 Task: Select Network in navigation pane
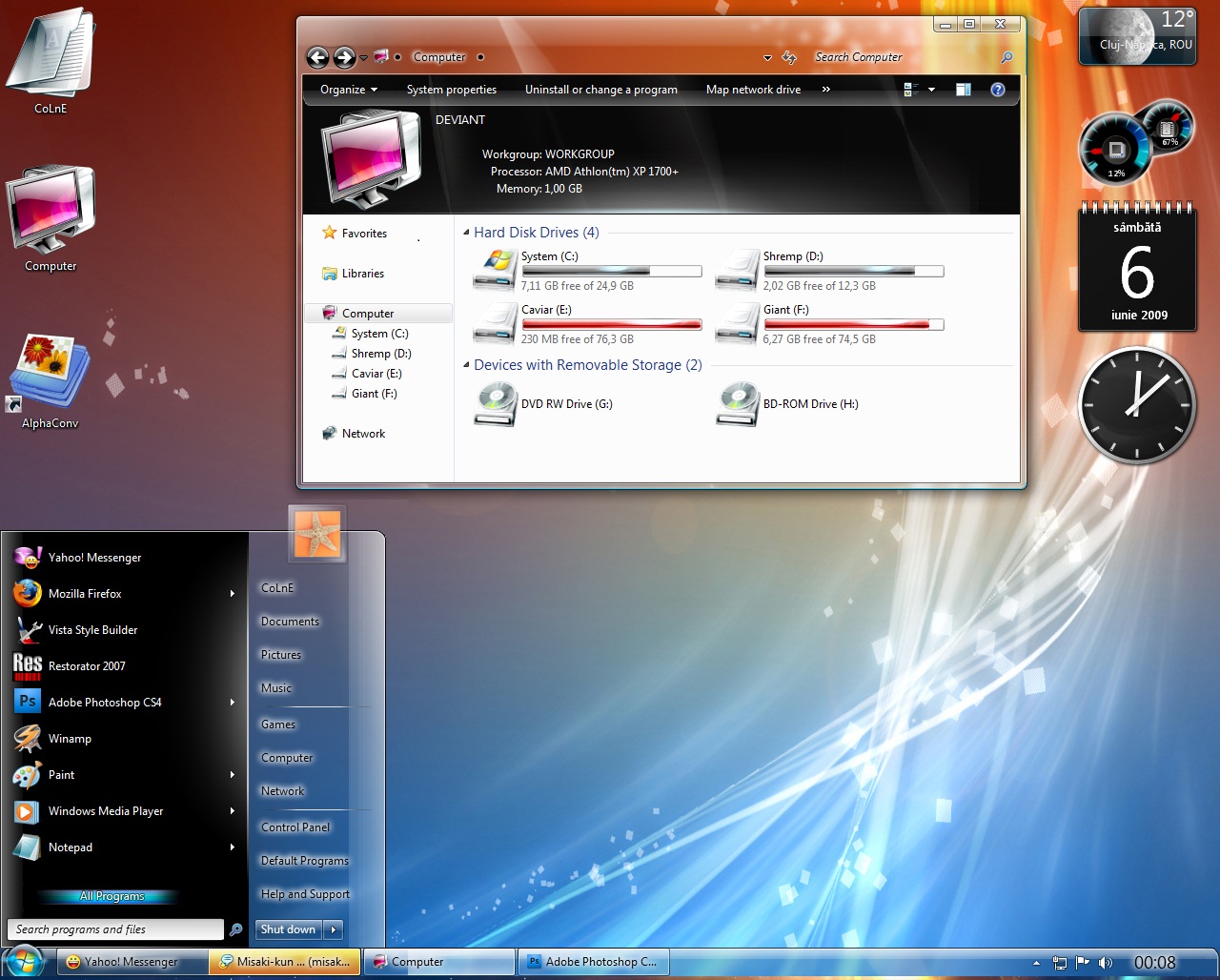[354, 434]
